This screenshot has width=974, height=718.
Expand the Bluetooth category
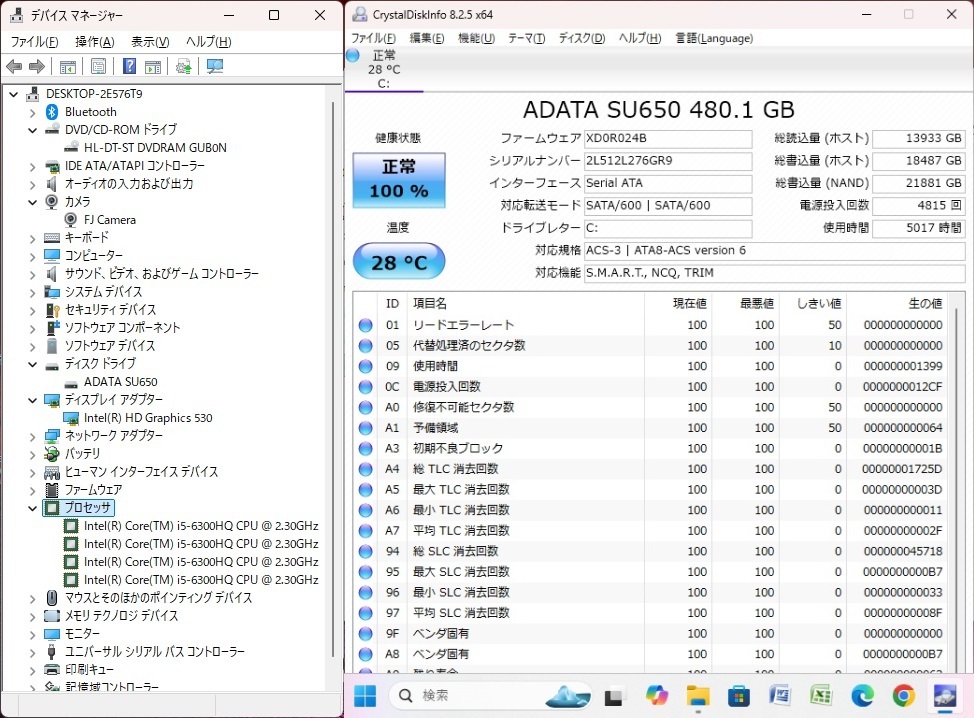click(x=33, y=112)
